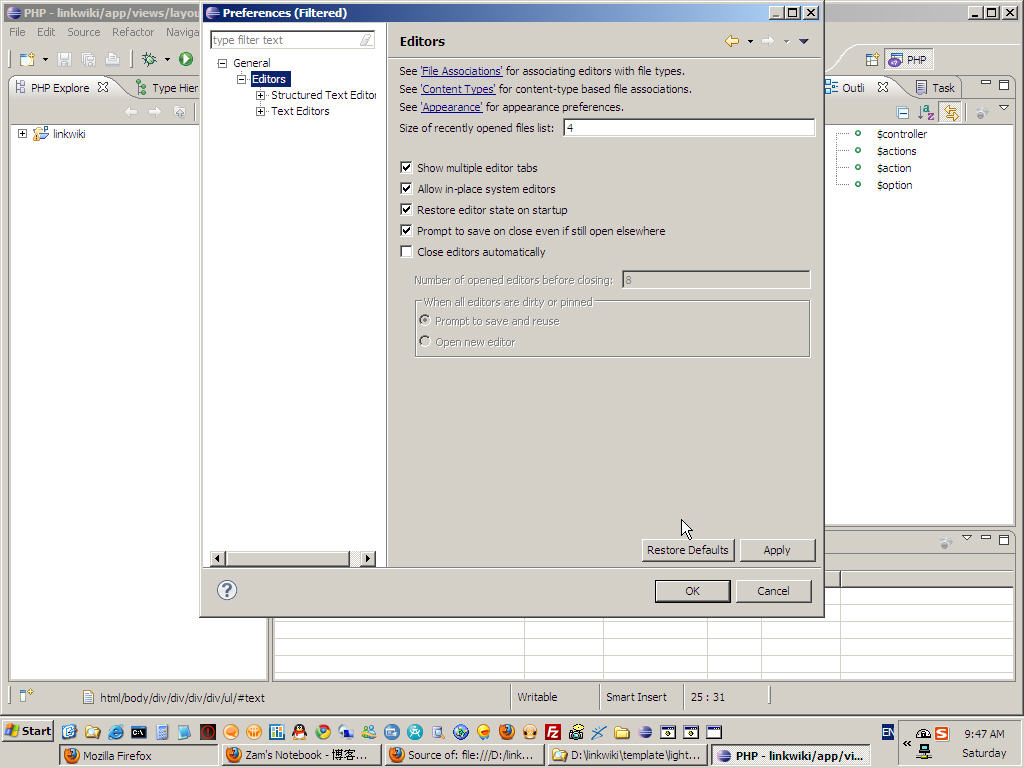
Task: Open the Edit menu
Action: click(x=46, y=32)
